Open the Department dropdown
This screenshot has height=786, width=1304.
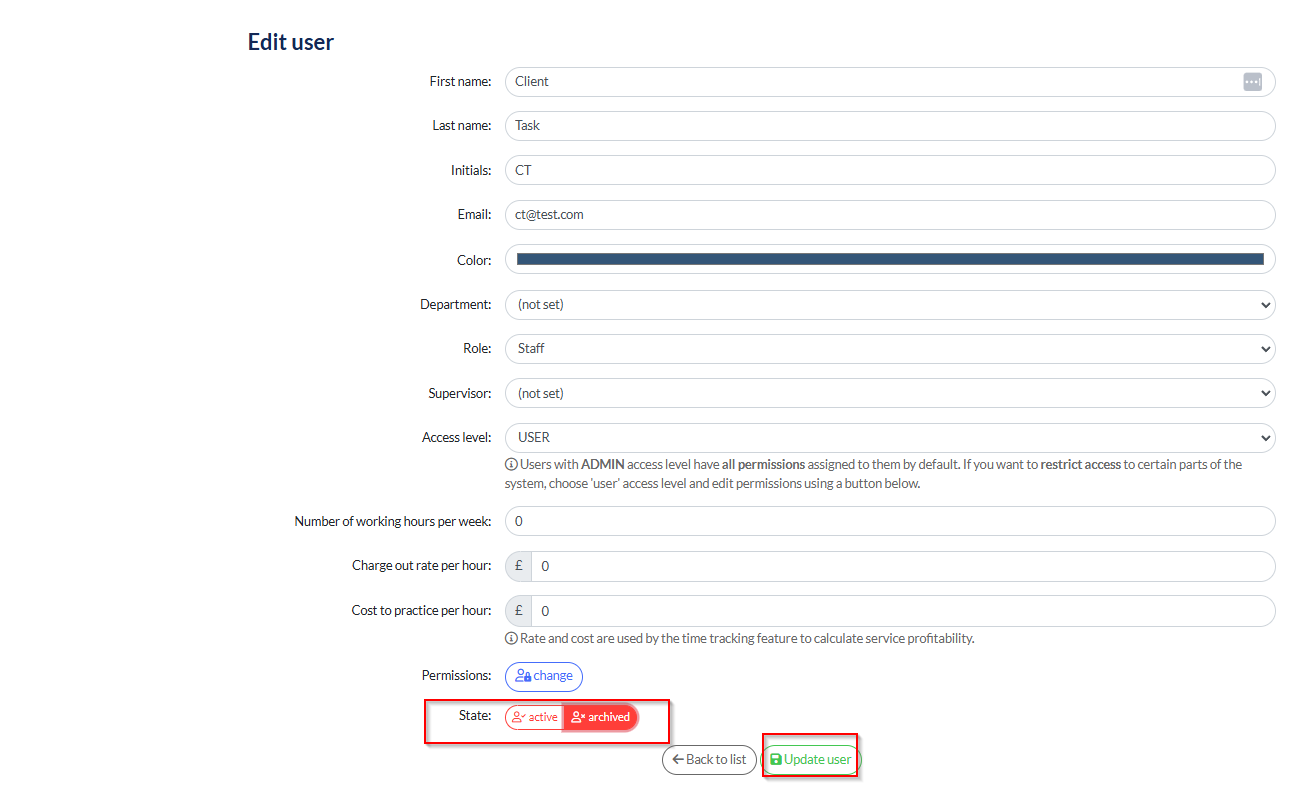point(889,305)
